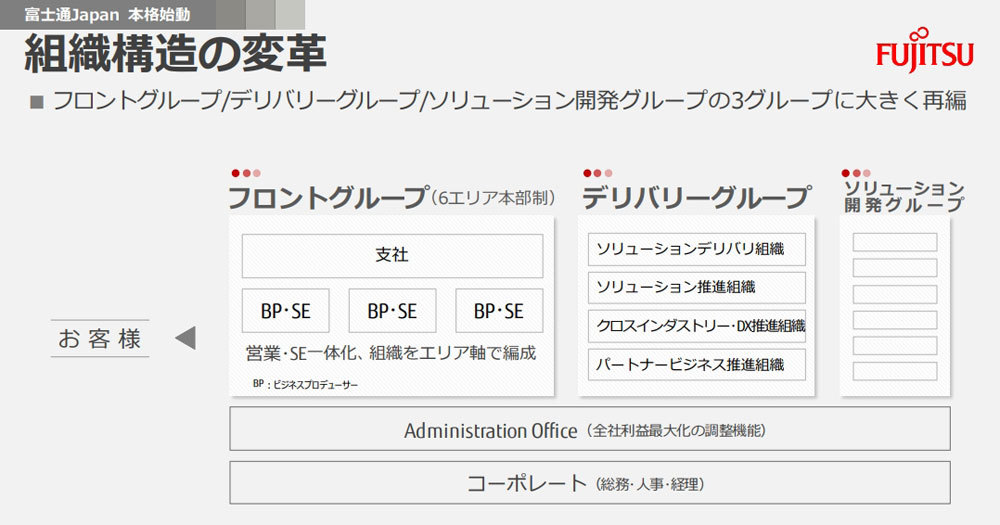Image resolution: width=1000 pixels, height=525 pixels.
Task: Select クロスインダストリー・DX推進組織 box
Action: tap(696, 326)
